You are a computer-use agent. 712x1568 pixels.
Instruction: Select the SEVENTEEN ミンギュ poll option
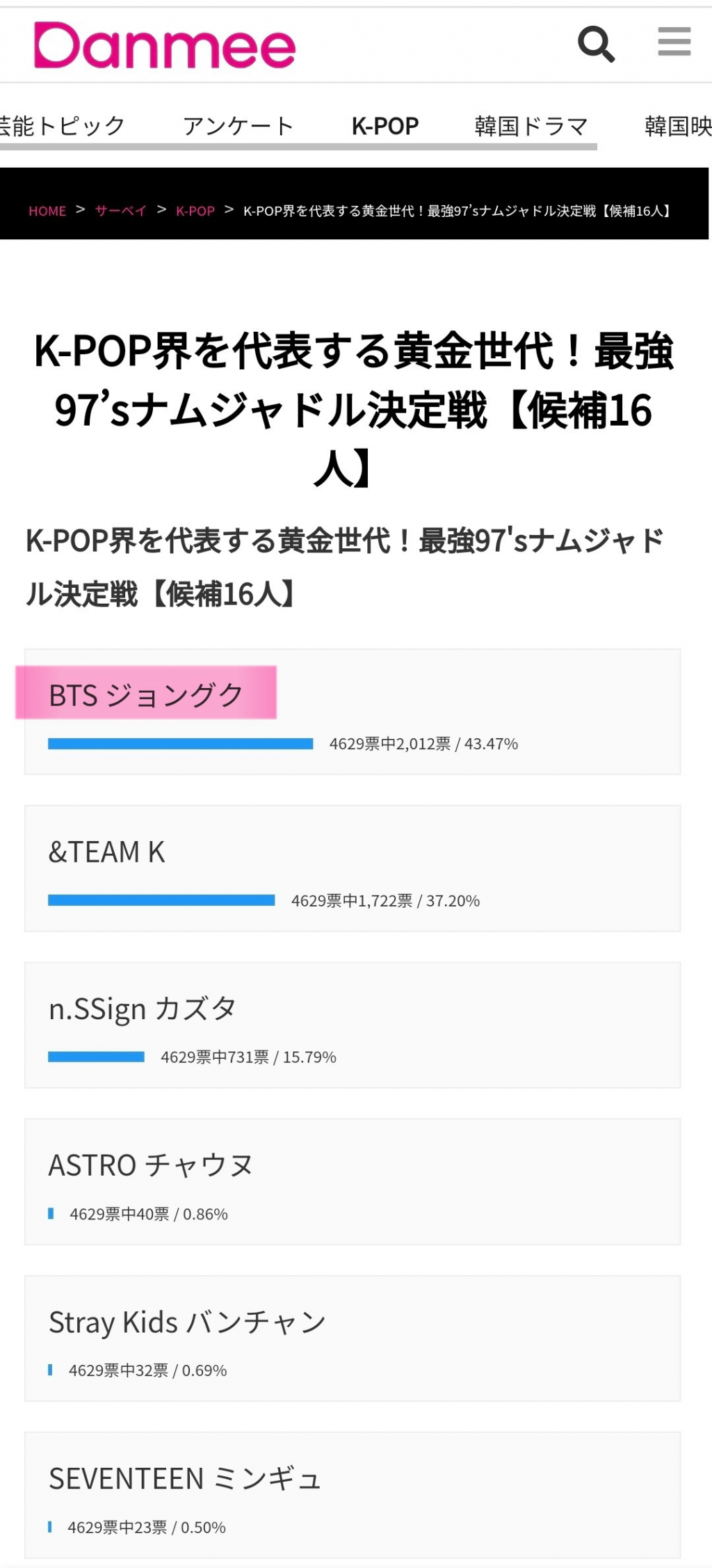185,1478
